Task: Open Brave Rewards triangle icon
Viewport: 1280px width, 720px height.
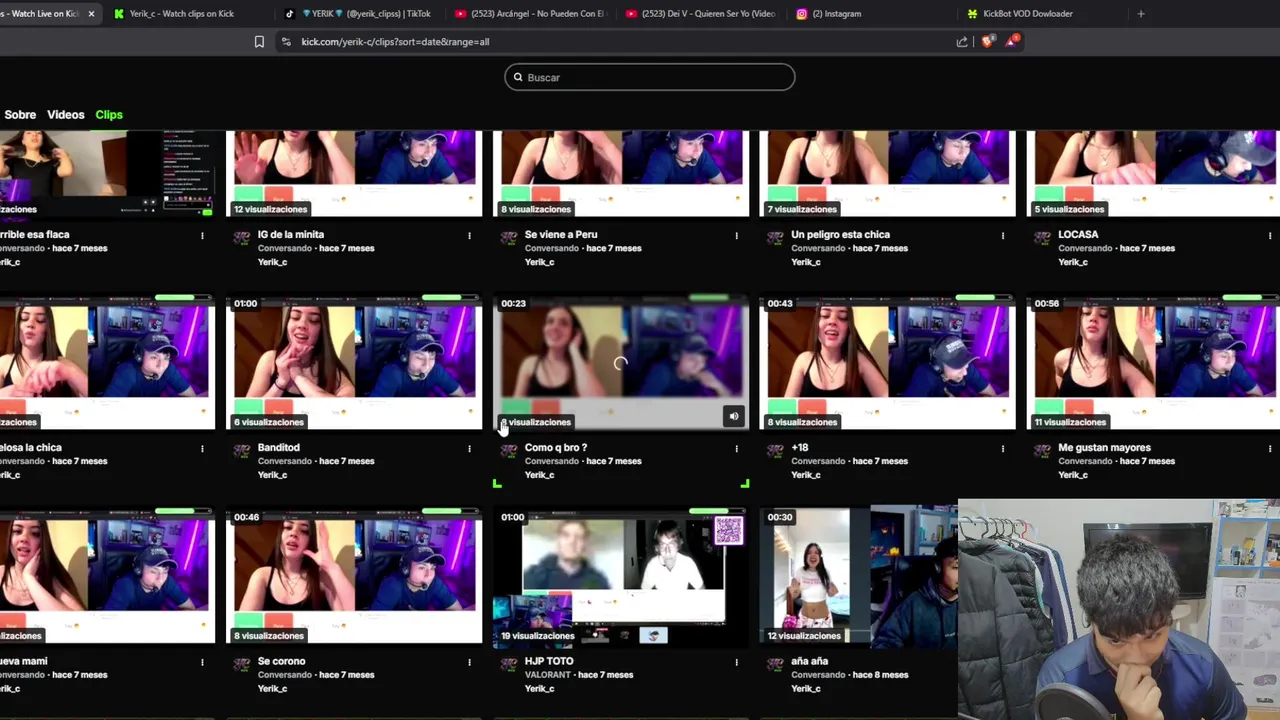Action: click(x=1011, y=41)
